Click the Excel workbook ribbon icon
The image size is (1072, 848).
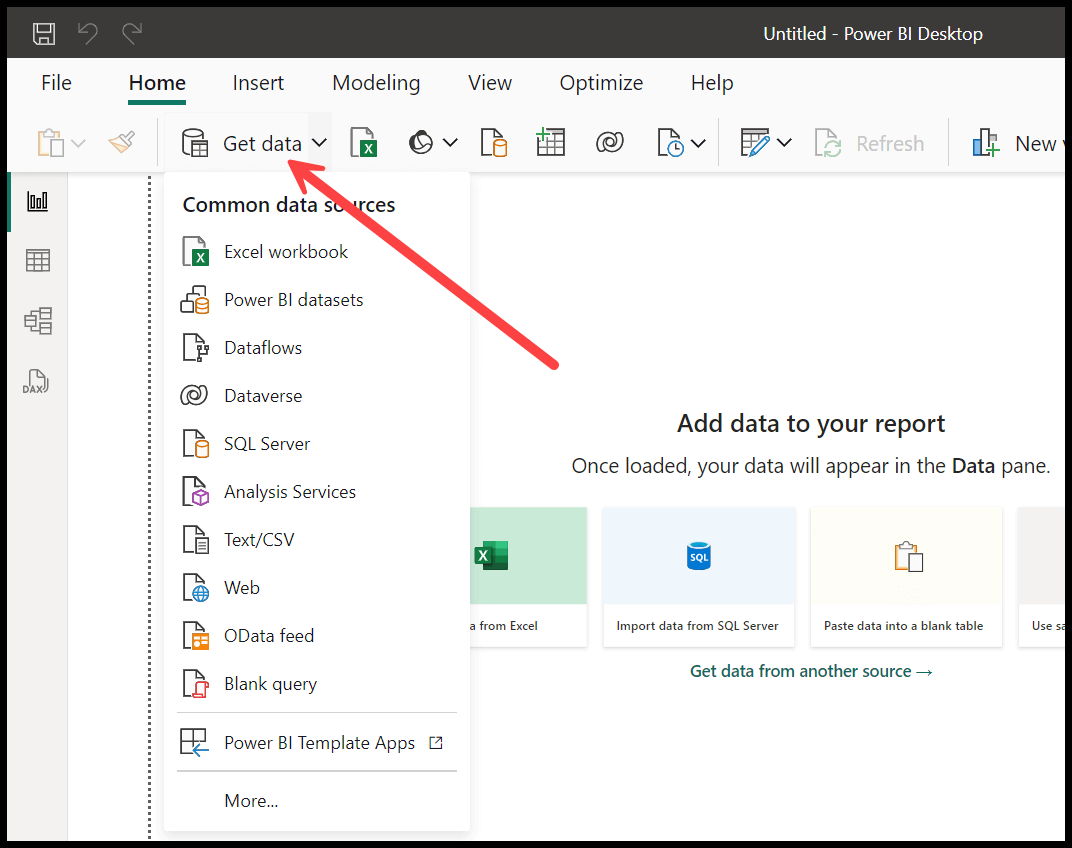364,143
